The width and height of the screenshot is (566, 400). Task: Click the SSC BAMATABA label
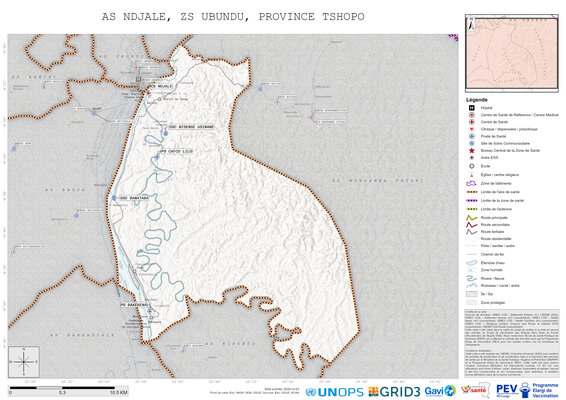tap(134, 198)
